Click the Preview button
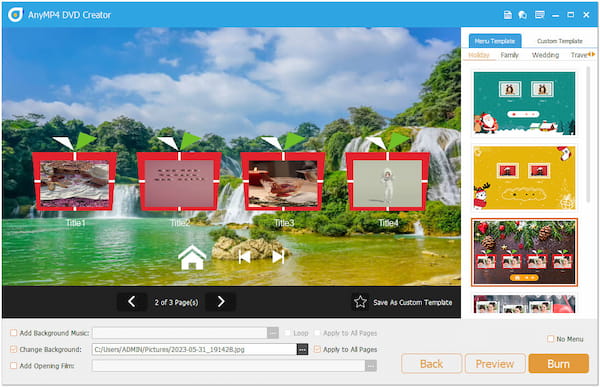The image size is (600, 387). pos(495,364)
